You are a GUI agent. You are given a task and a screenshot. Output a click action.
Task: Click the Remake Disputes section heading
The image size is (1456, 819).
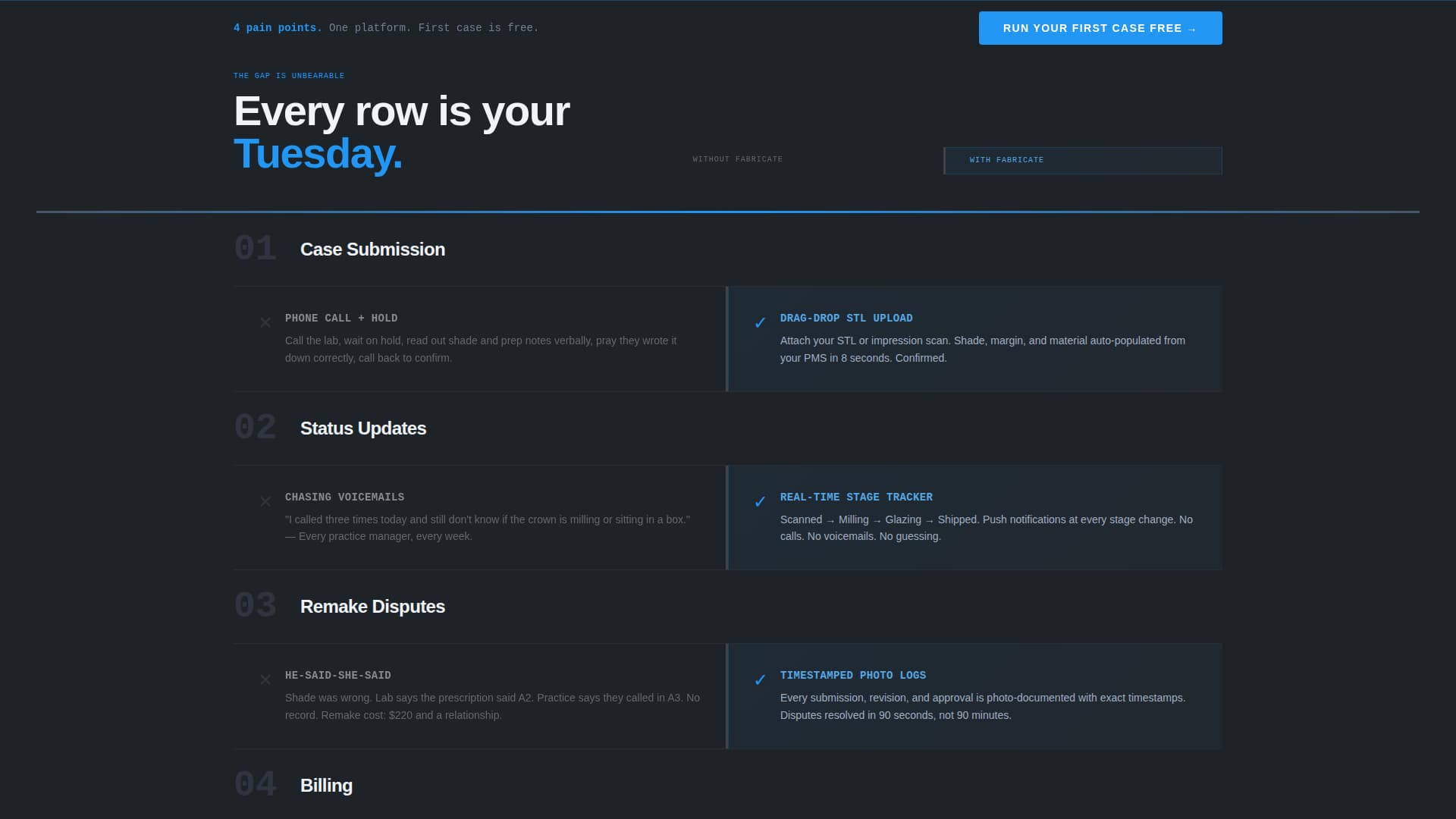pyautogui.click(x=372, y=607)
